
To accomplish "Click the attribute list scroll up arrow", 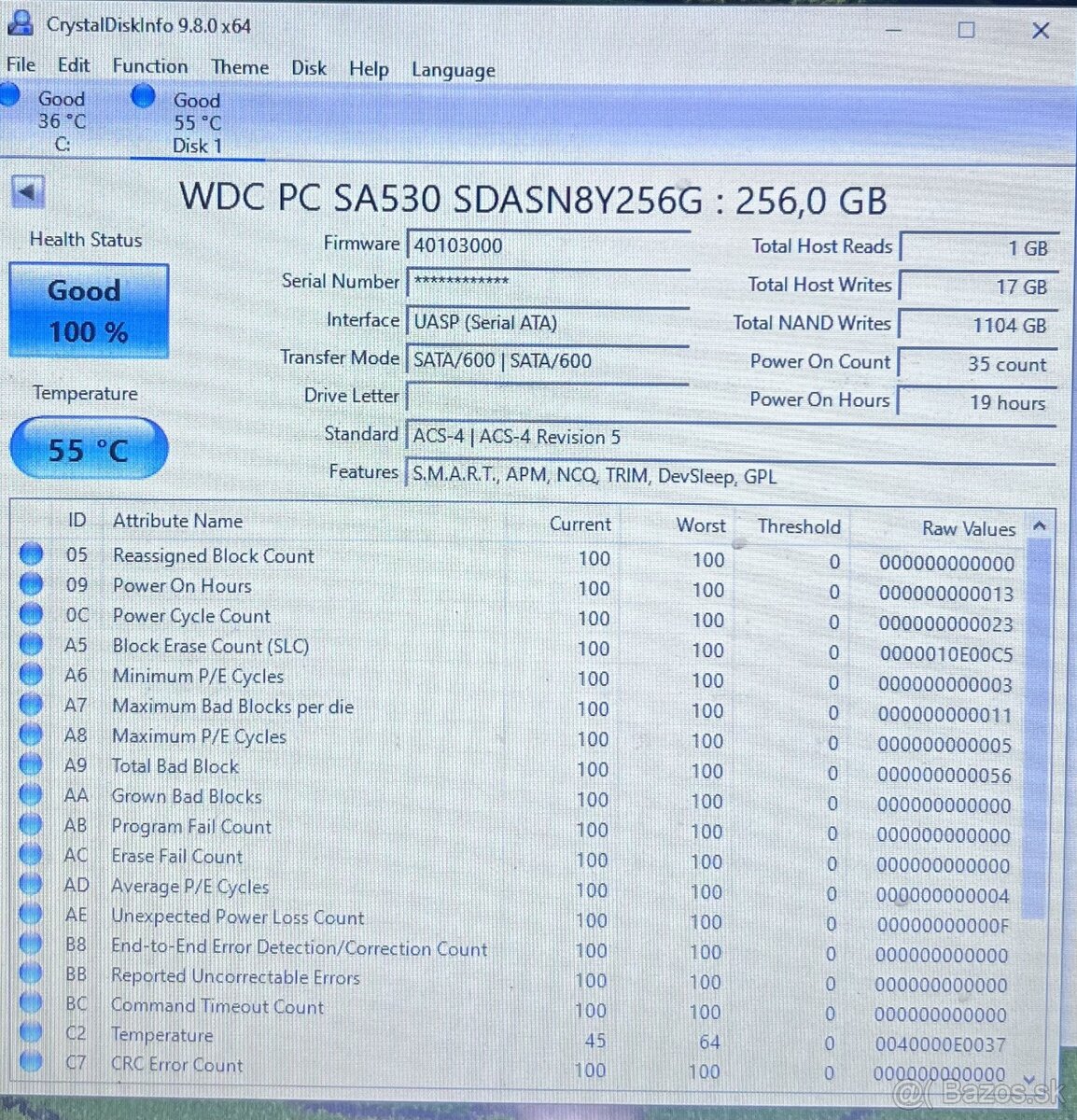I will tap(1039, 526).
